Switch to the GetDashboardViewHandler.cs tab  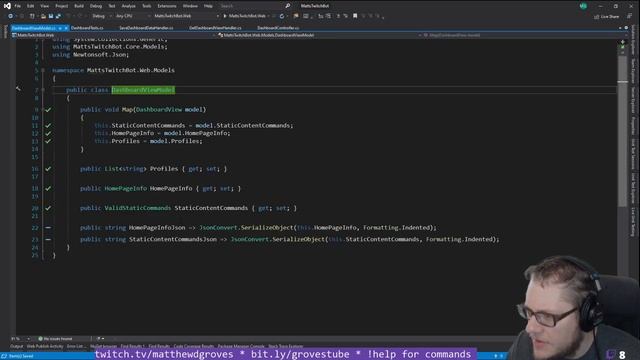215,28
